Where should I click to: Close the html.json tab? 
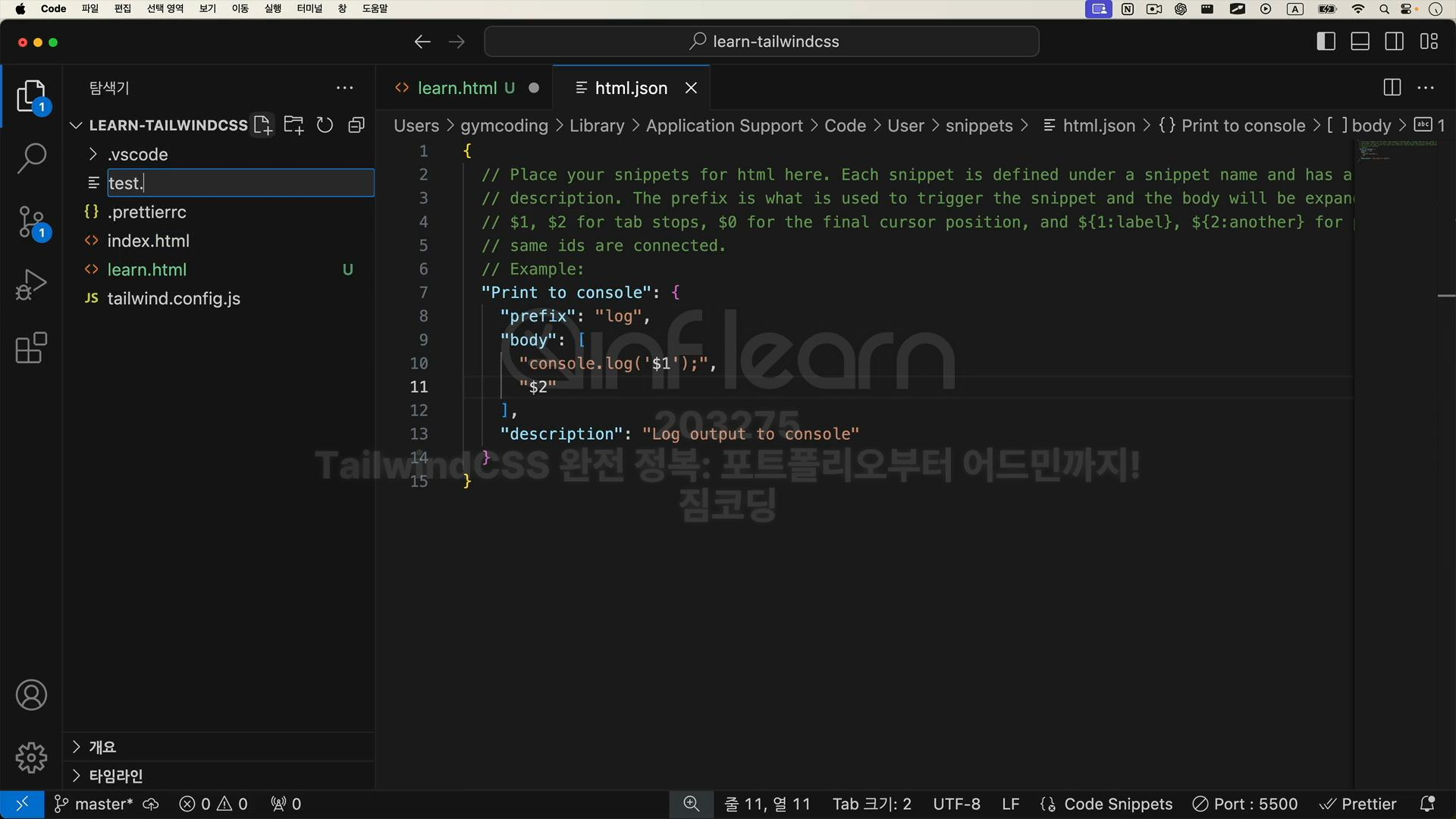coord(691,88)
